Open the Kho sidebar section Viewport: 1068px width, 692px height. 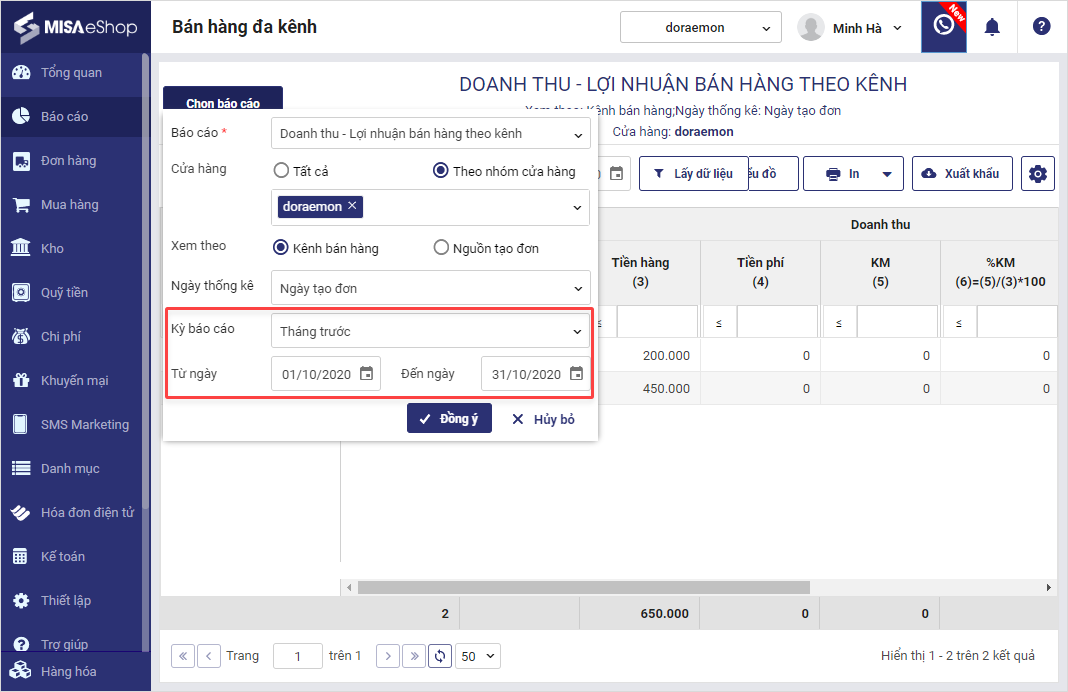[x=71, y=249]
